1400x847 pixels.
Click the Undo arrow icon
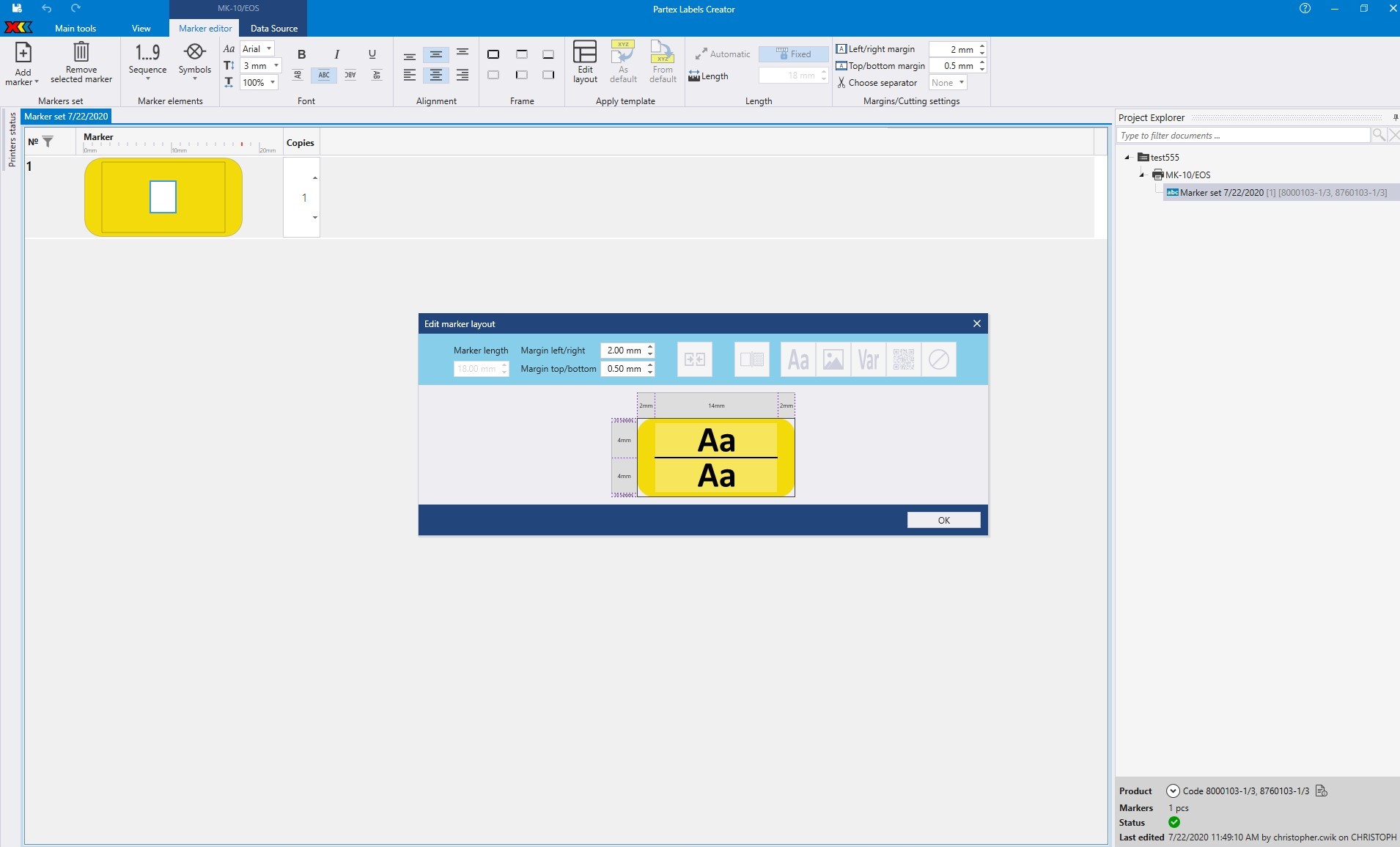coord(47,9)
